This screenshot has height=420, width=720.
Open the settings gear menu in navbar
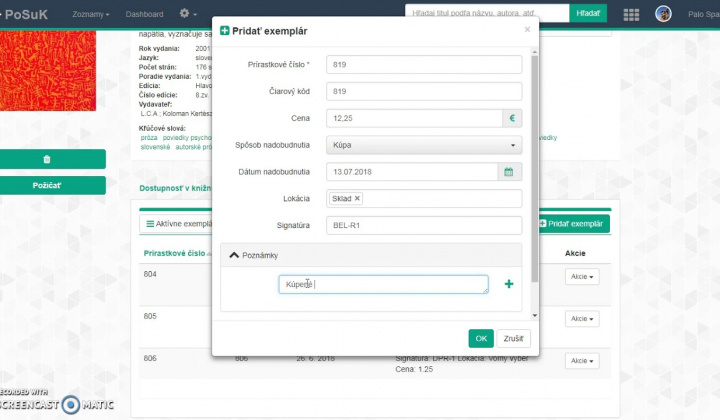point(187,14)
